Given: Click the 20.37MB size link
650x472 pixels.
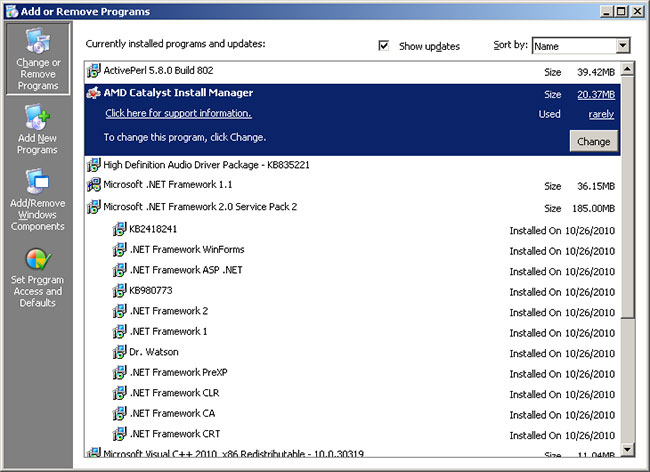Looking at the screenshot, I should coord(596,95).
